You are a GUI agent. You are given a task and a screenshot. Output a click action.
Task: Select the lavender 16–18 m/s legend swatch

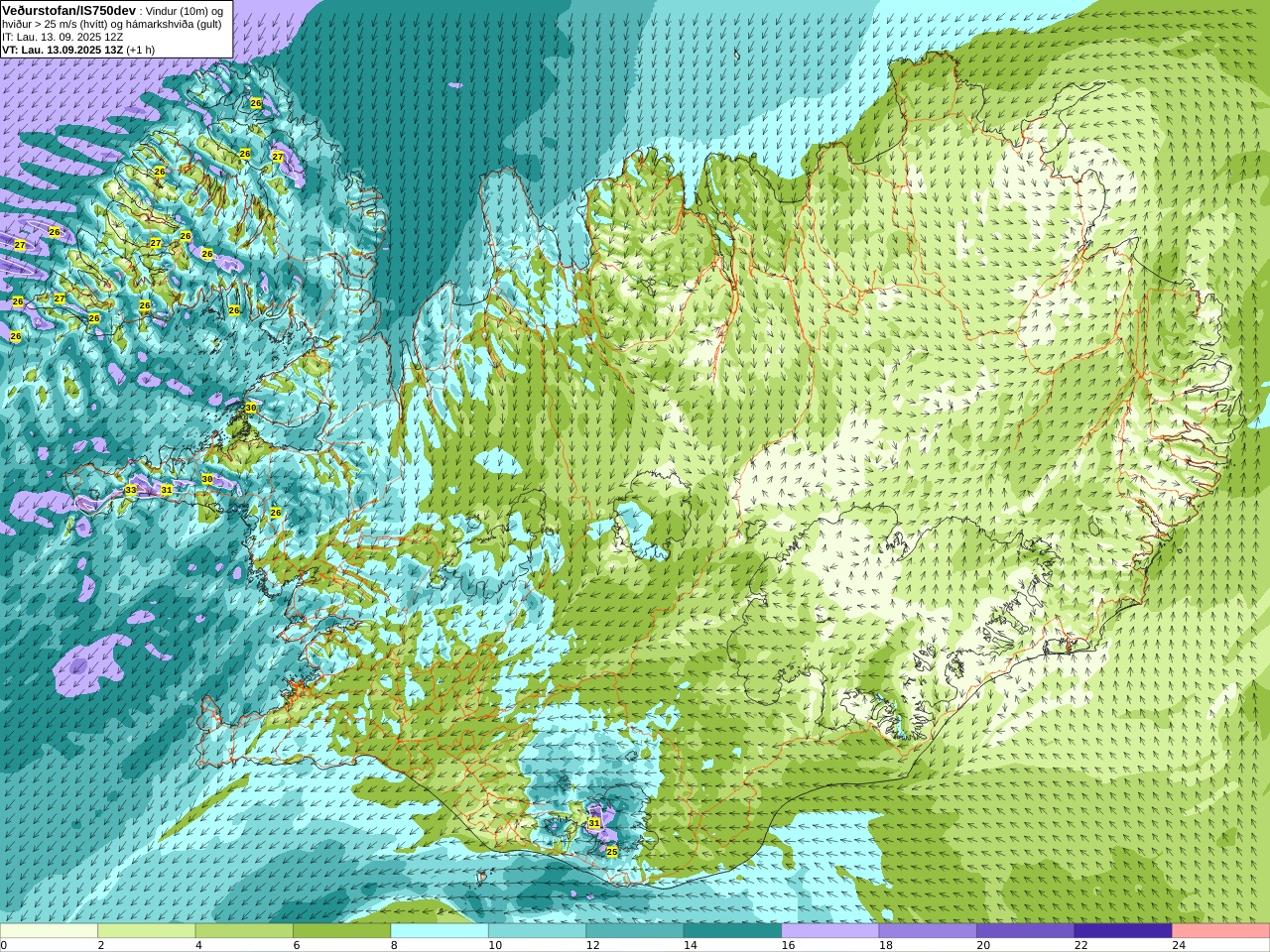[x=830, y=931]
